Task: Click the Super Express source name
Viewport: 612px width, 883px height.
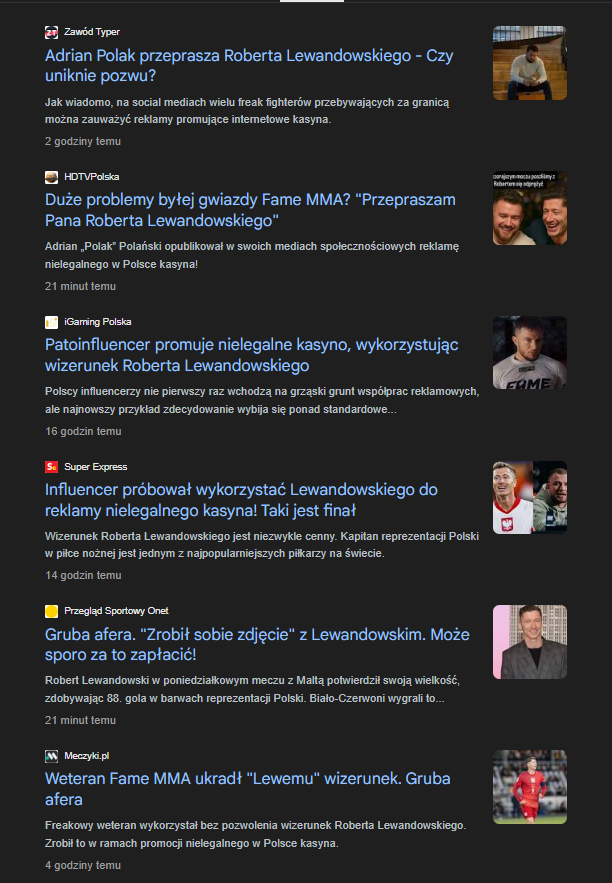Action: point(96,467)
